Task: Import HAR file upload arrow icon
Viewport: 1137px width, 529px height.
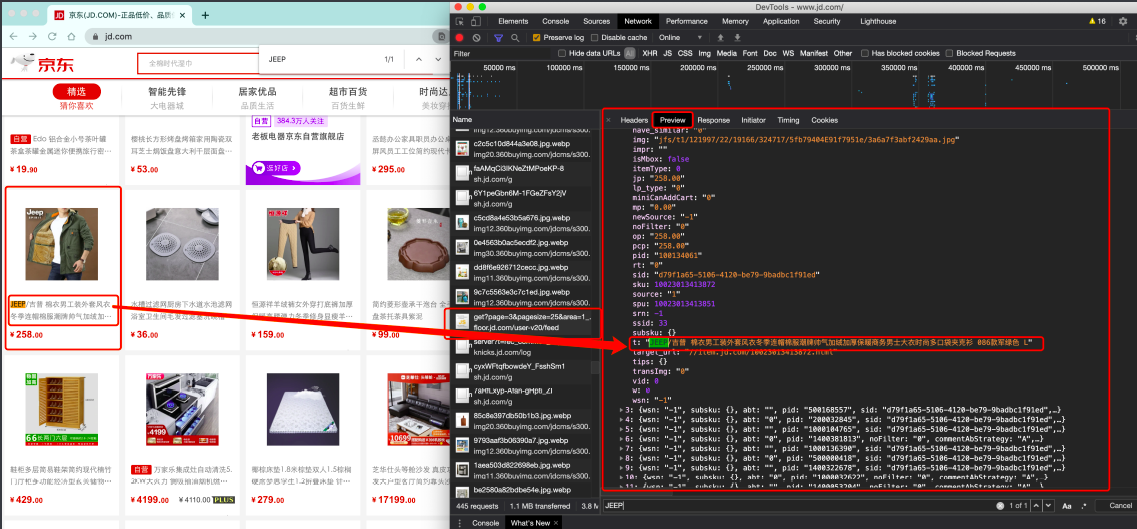Action: tap(721, 38)
